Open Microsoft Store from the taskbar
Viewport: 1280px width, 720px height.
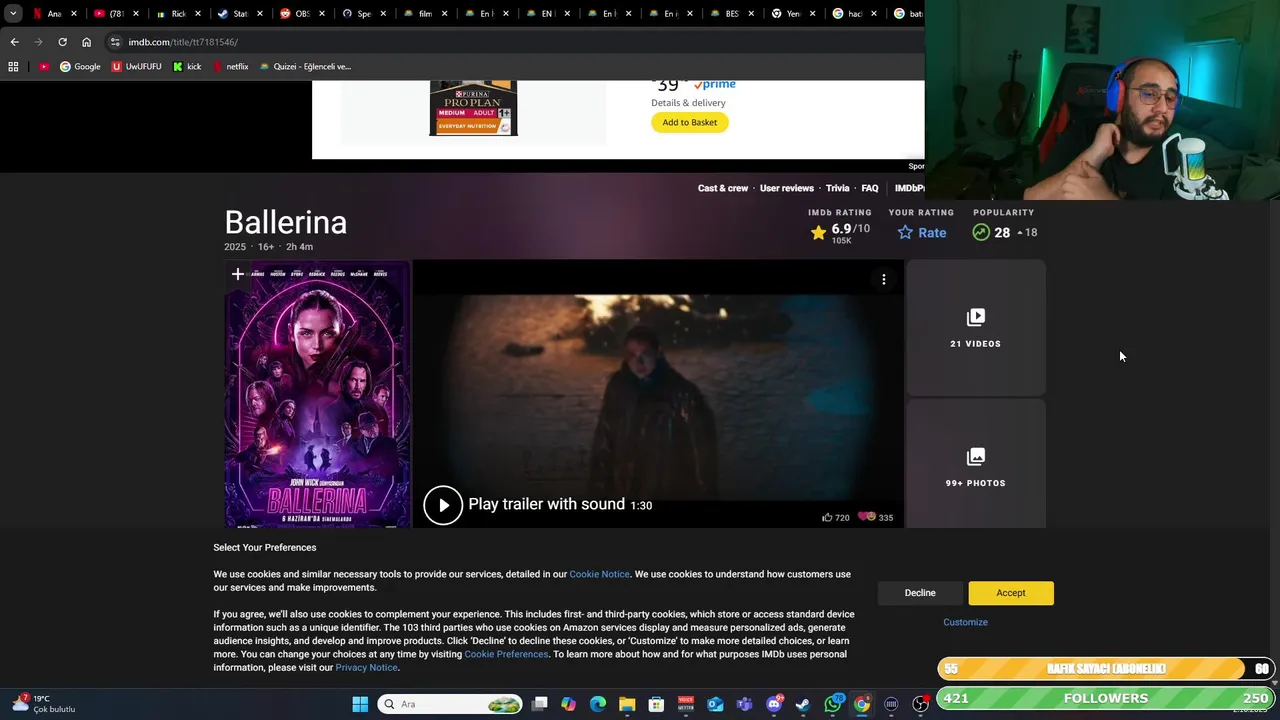(656, 704)
